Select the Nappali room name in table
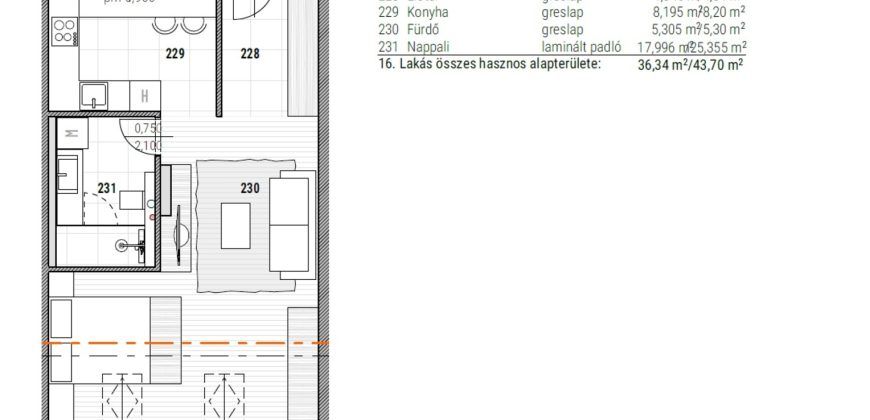Screen dimensions: 870x420 pos(426,47)
